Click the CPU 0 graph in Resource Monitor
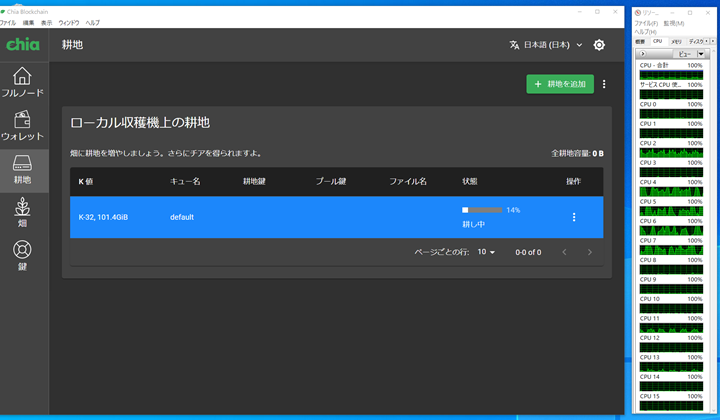This screenshot has height=420, width=720. pyautogui.click(x=671, y=114)
